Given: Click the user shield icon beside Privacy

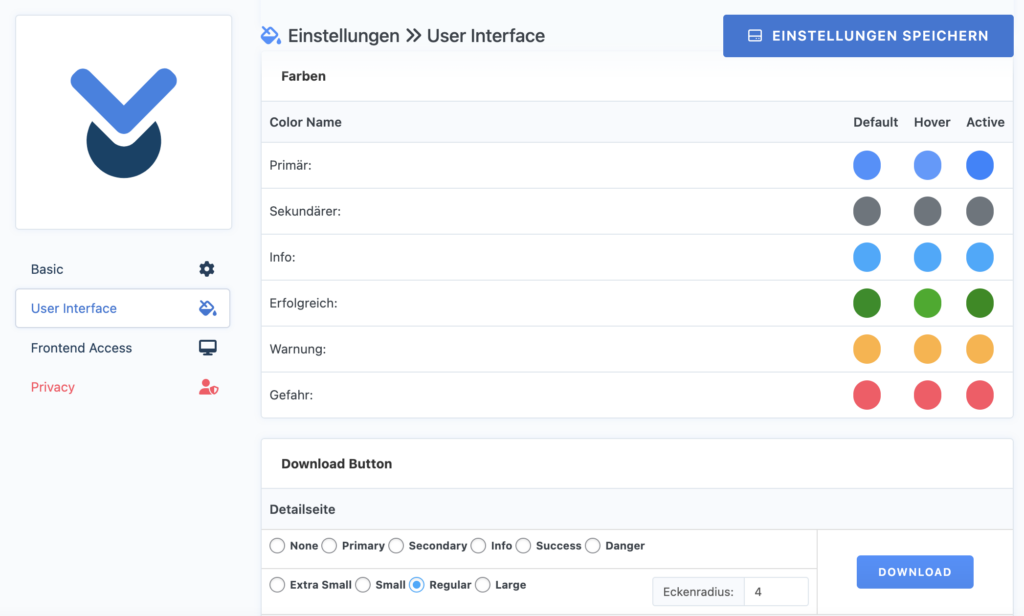Looking at the screenshot, I should [x=208, y=387].
